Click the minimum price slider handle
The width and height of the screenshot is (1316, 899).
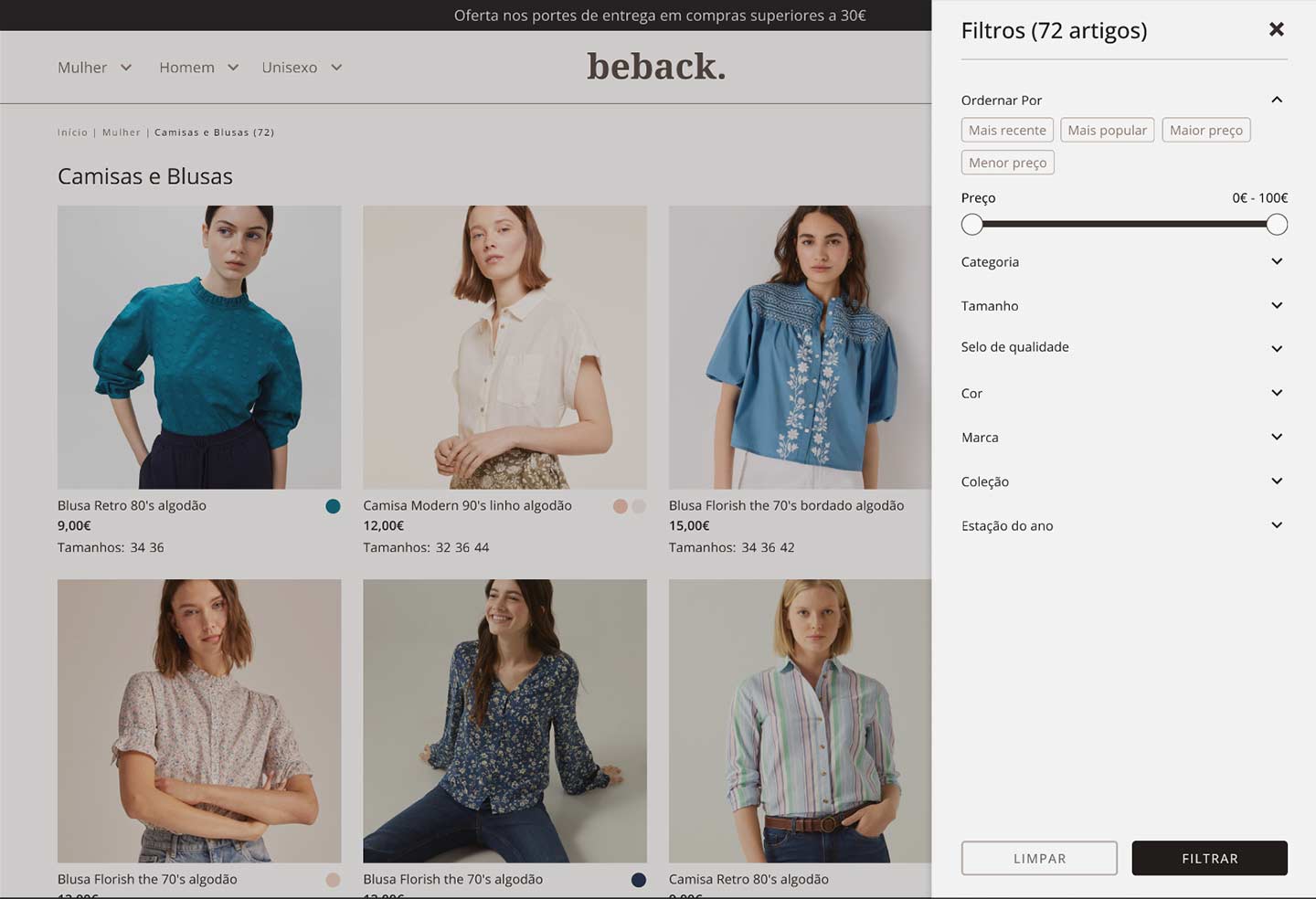(x=972, y=224)
